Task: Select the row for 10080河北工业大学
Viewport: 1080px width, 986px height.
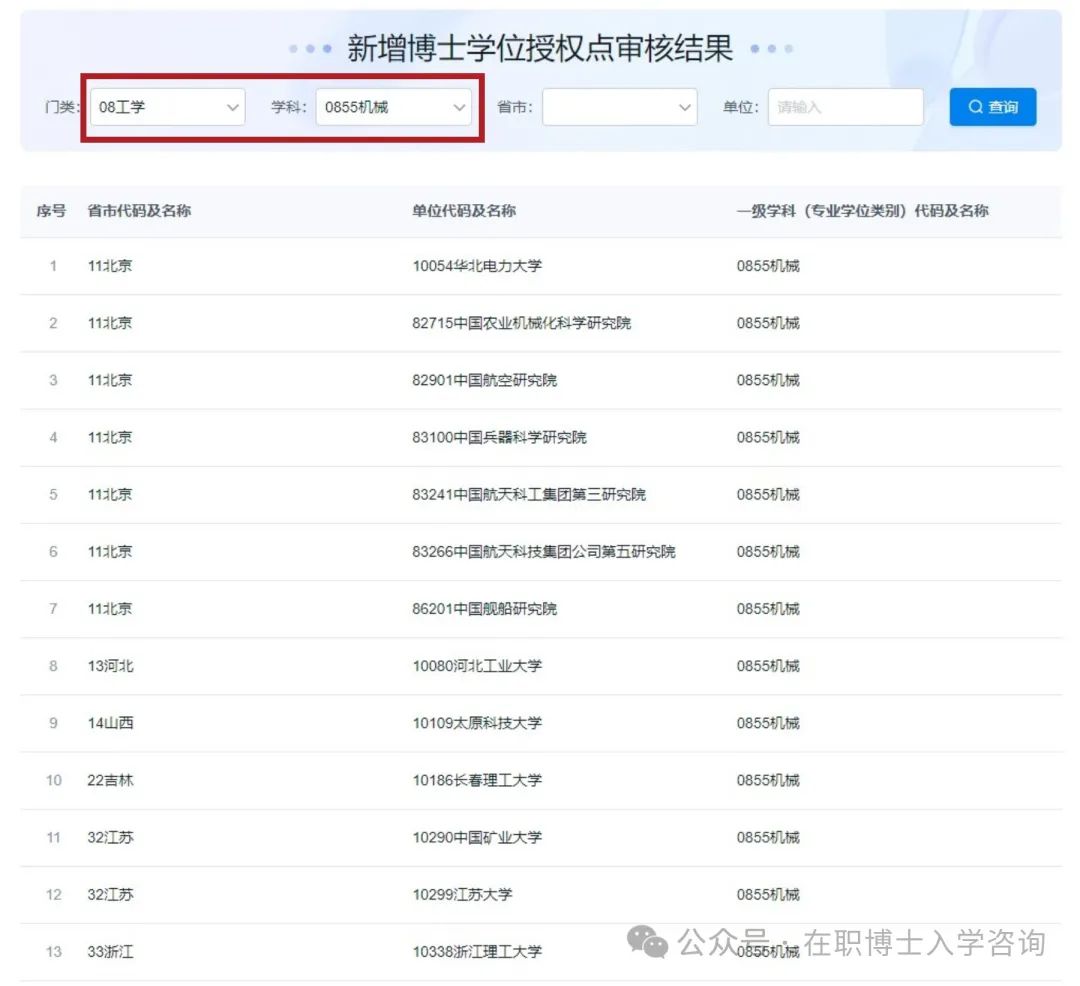Action: point(477,665)
